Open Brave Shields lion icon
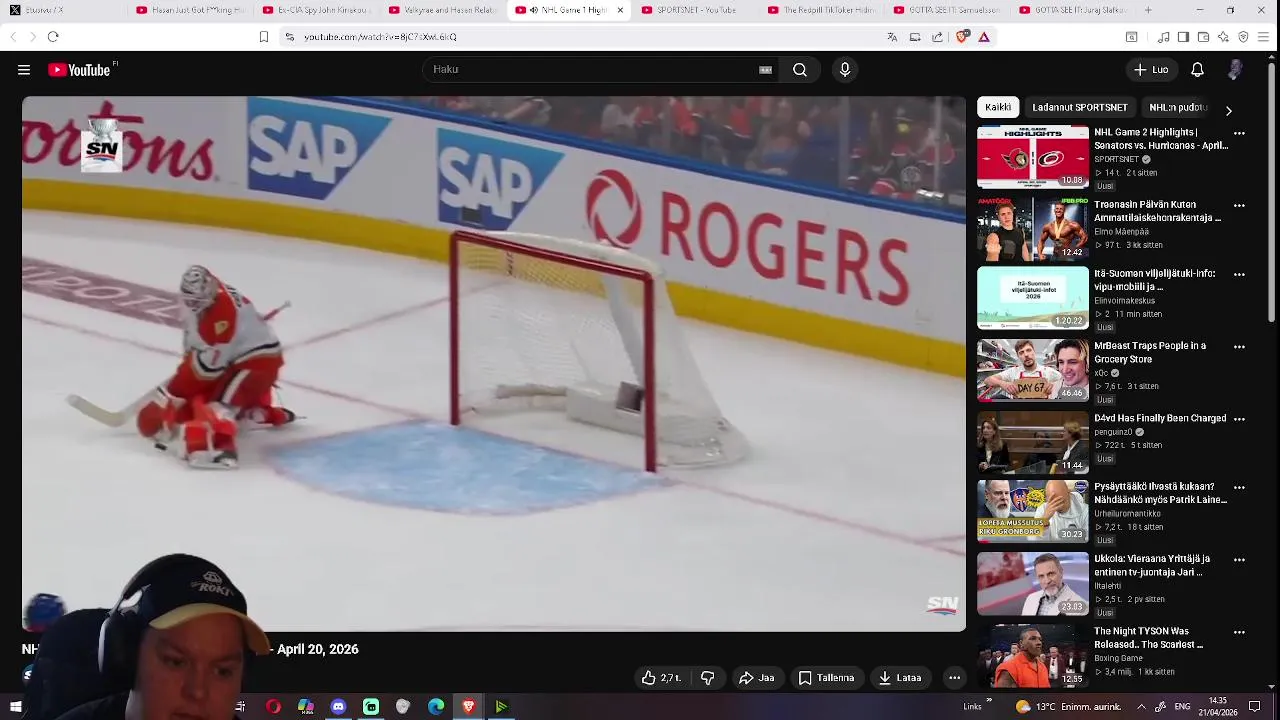Viewport: 1280px width, 720px height. pos(962,37)
